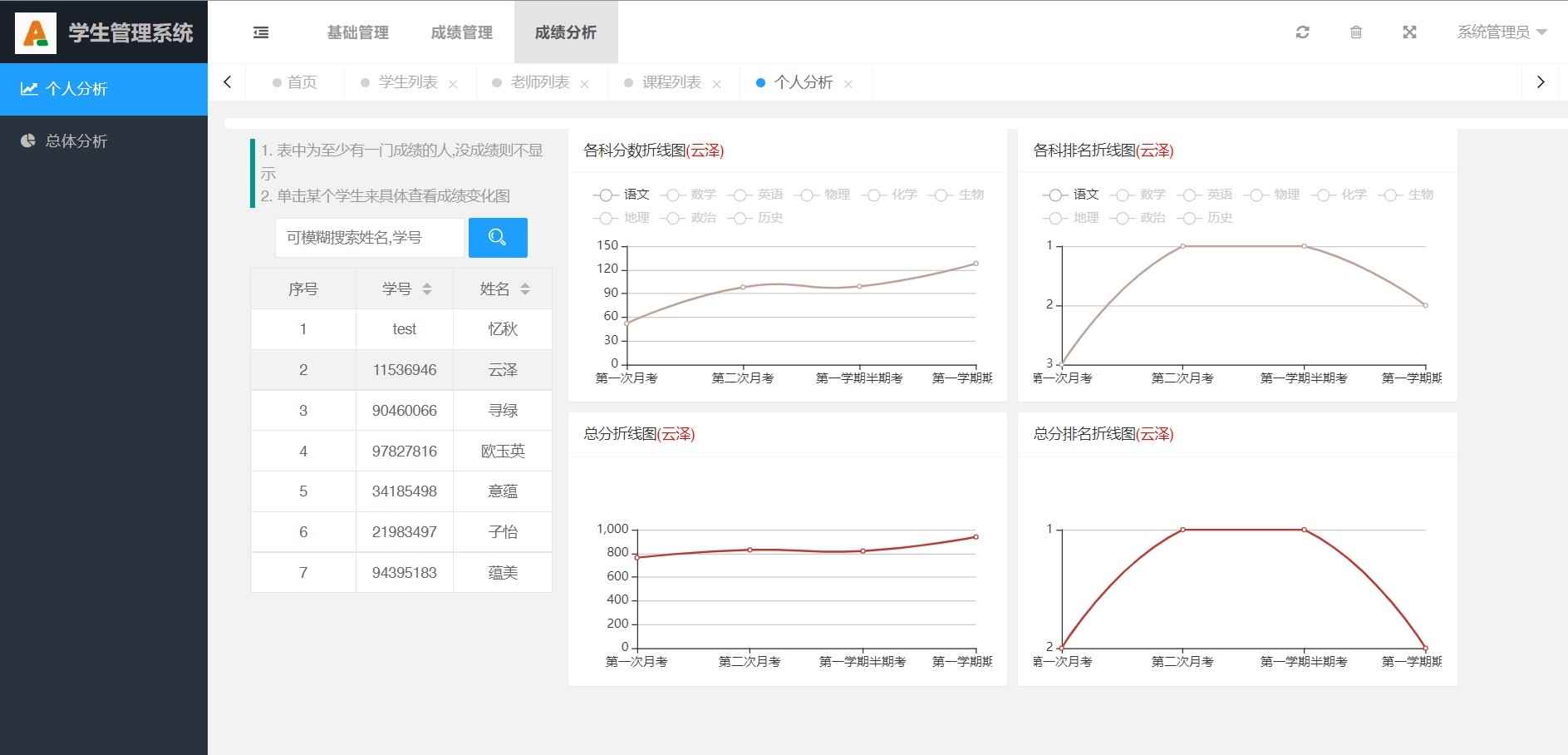Close the 课程列表 tab

click(716, 84)
